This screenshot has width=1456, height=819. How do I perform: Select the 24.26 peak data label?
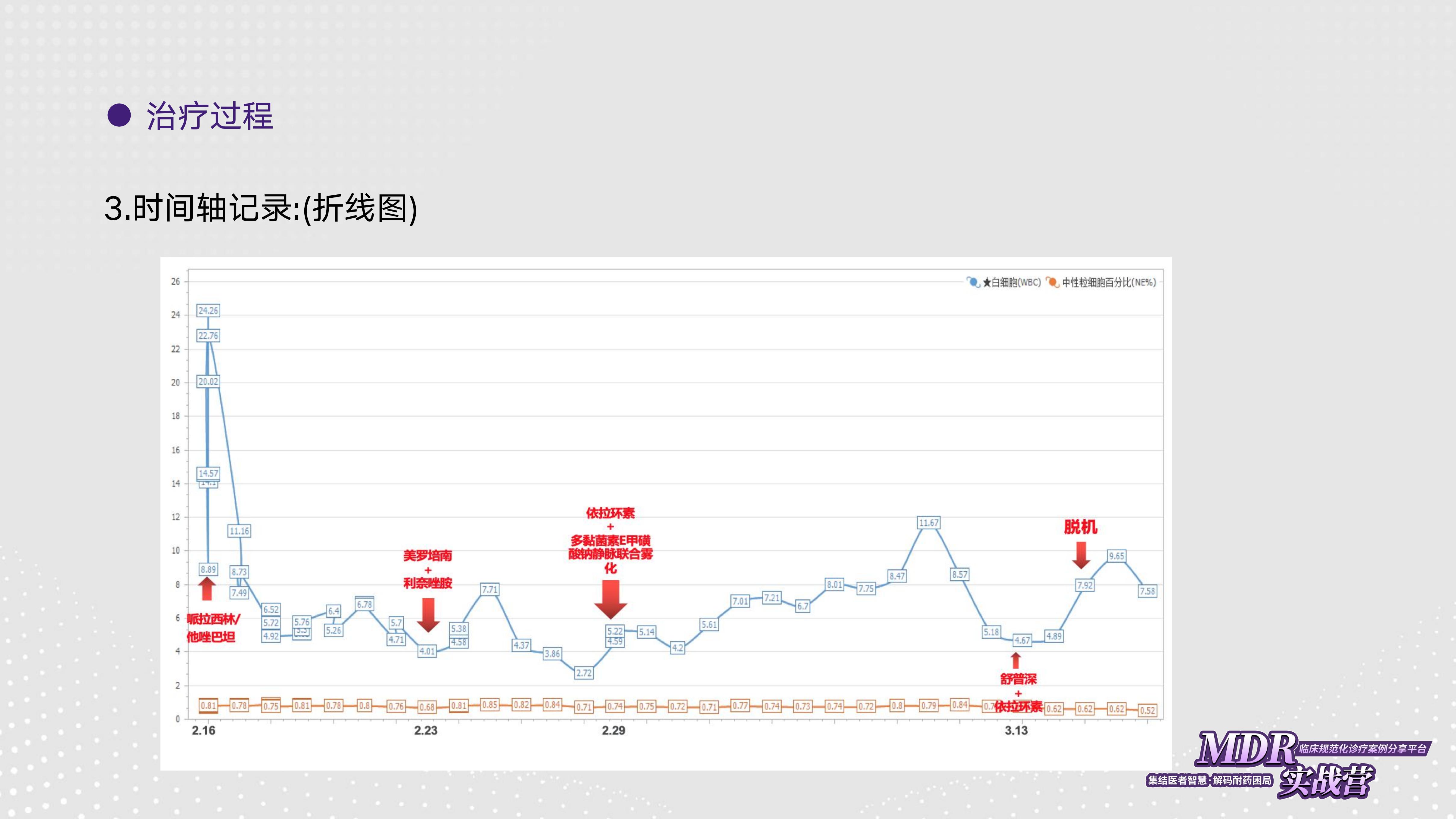[208, 310]
